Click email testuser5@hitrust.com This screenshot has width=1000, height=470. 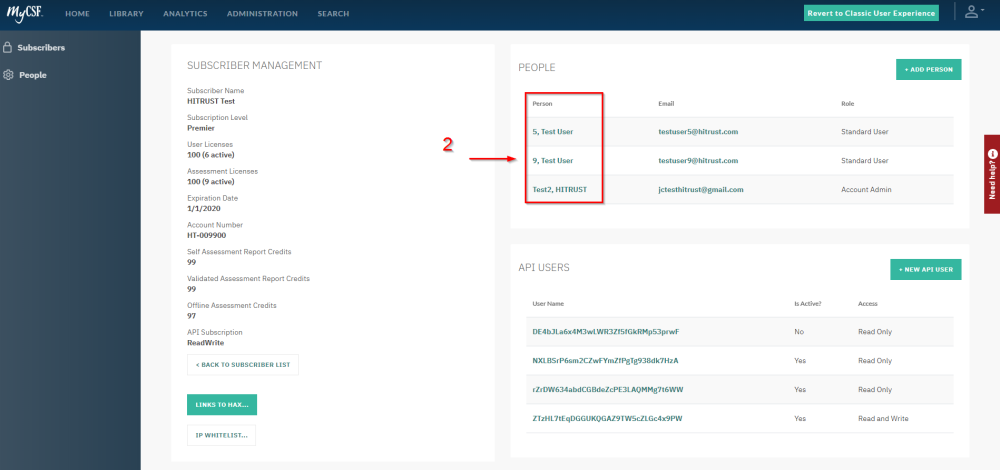click(698, 132)
